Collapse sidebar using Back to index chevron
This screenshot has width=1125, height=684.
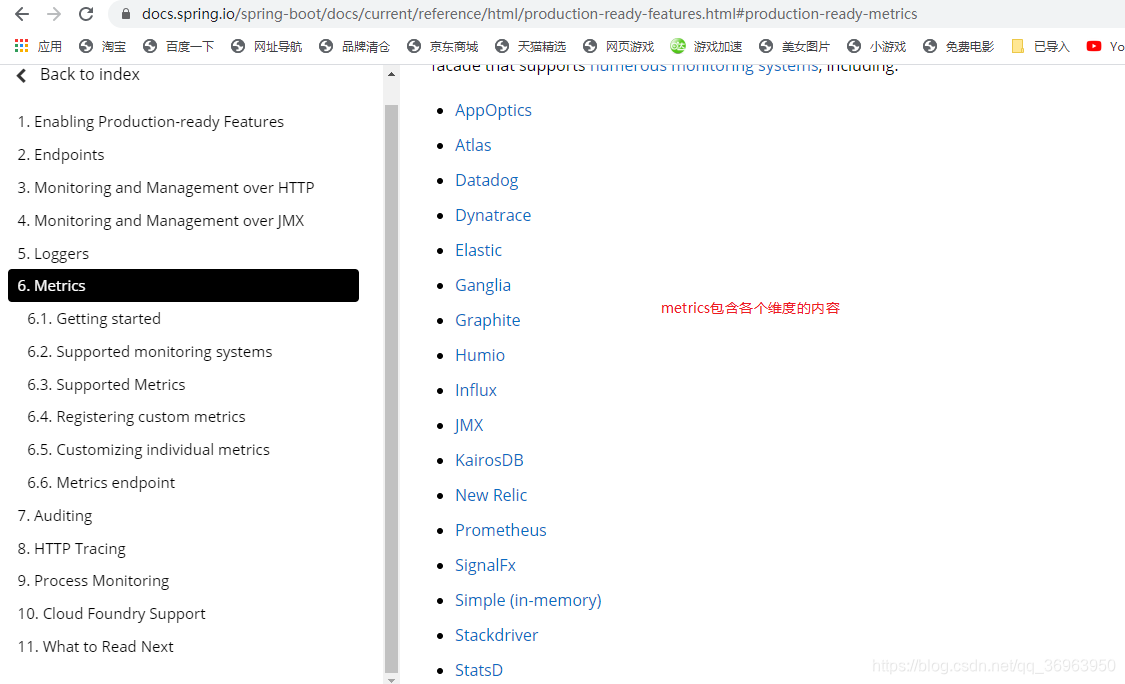pos(21,73)
